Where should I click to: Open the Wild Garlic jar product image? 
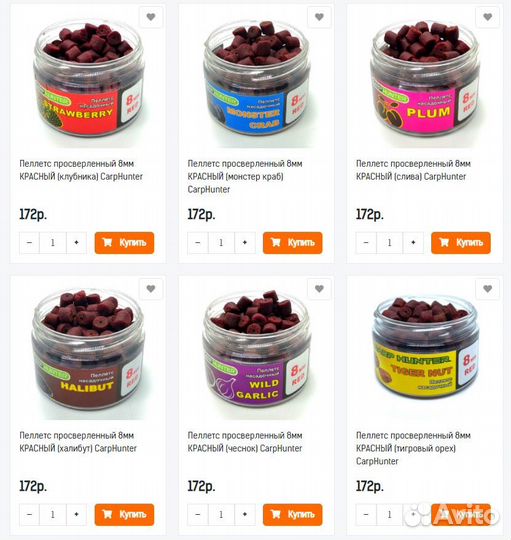[x=257, y=350]
